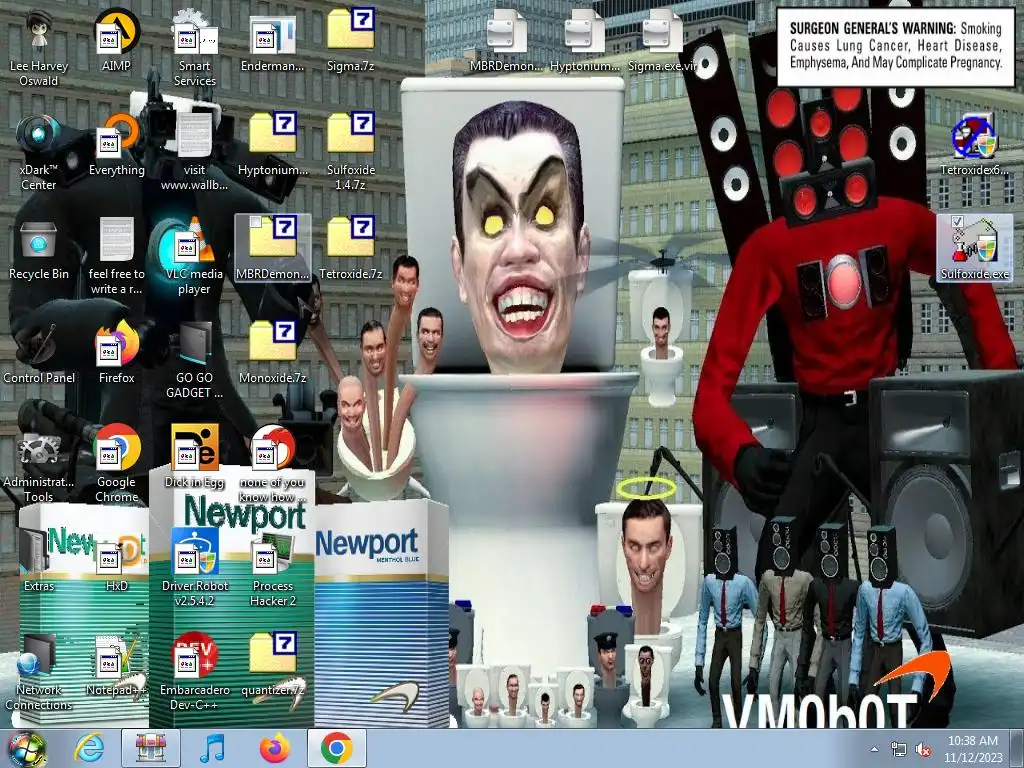
Task: Select the MBRDemon file at top of the desktop
Action: pos(506,40)
